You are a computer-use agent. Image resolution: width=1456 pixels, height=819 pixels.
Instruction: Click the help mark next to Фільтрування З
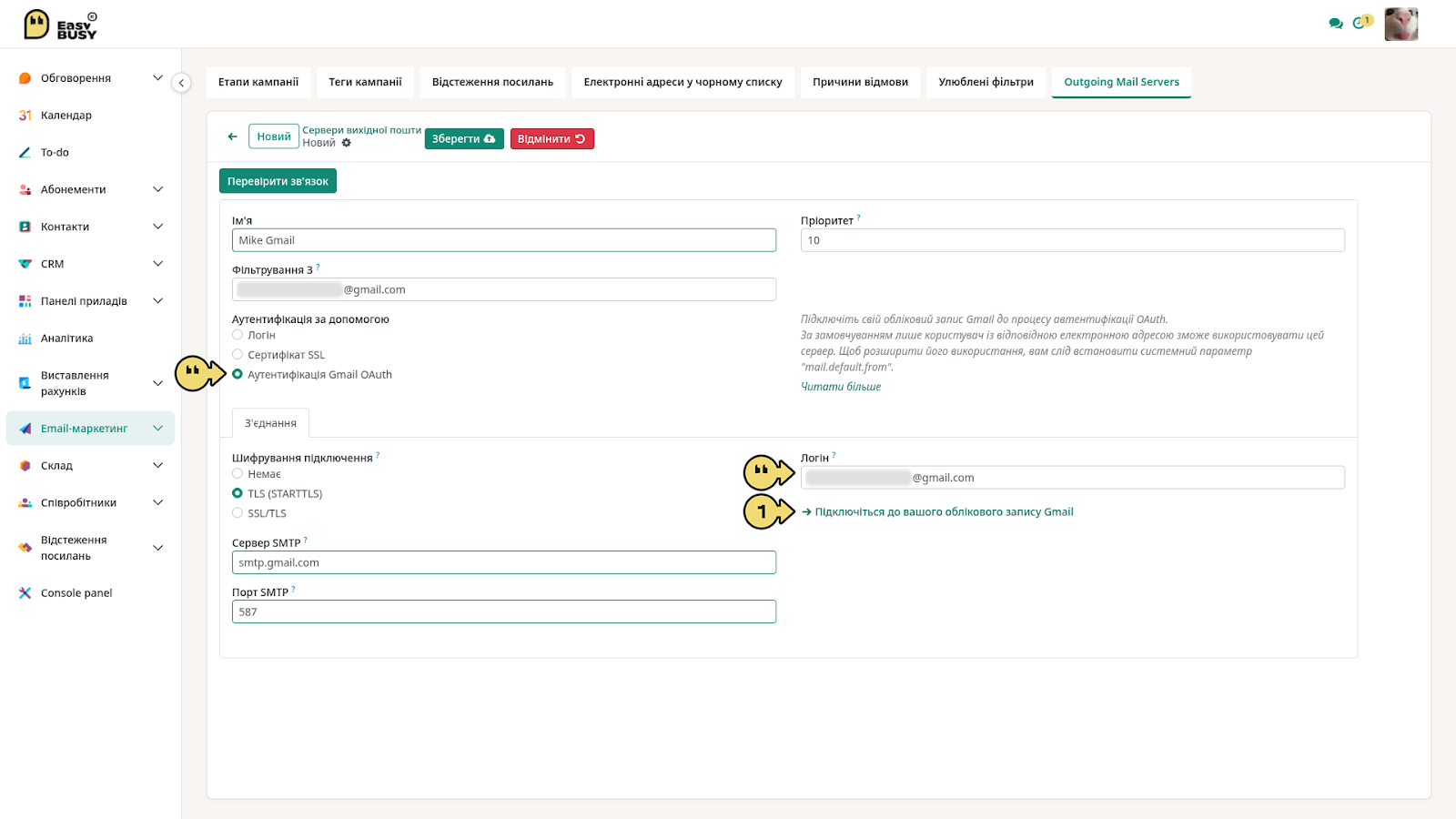pyautogui.click(x=318, y=267)
